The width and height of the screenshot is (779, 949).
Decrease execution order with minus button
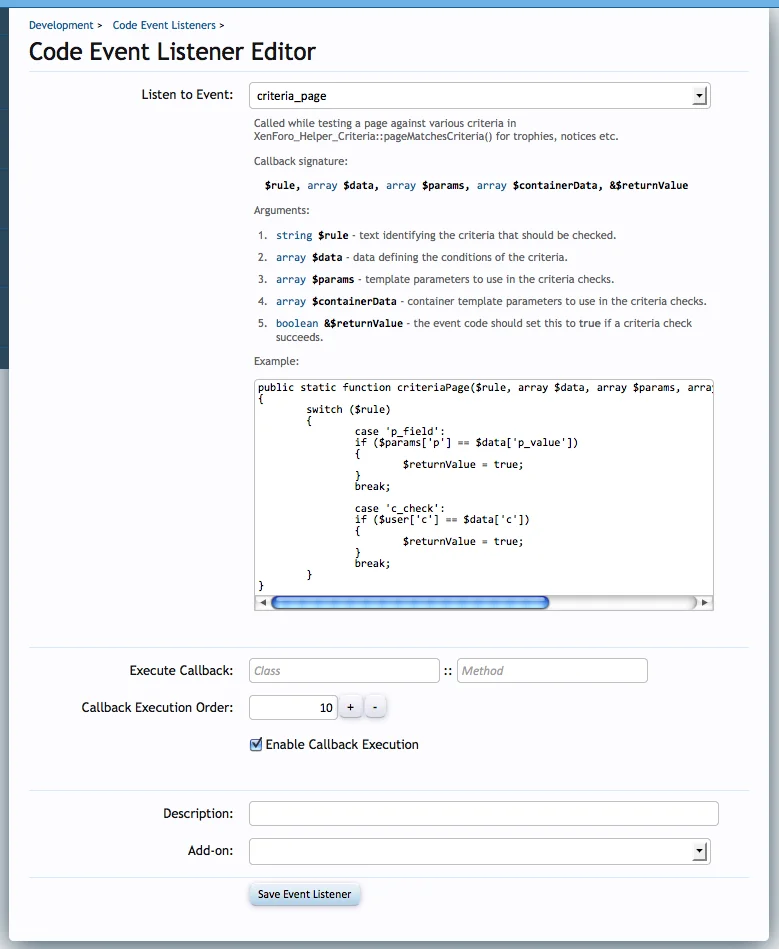(x=375, y=707)
